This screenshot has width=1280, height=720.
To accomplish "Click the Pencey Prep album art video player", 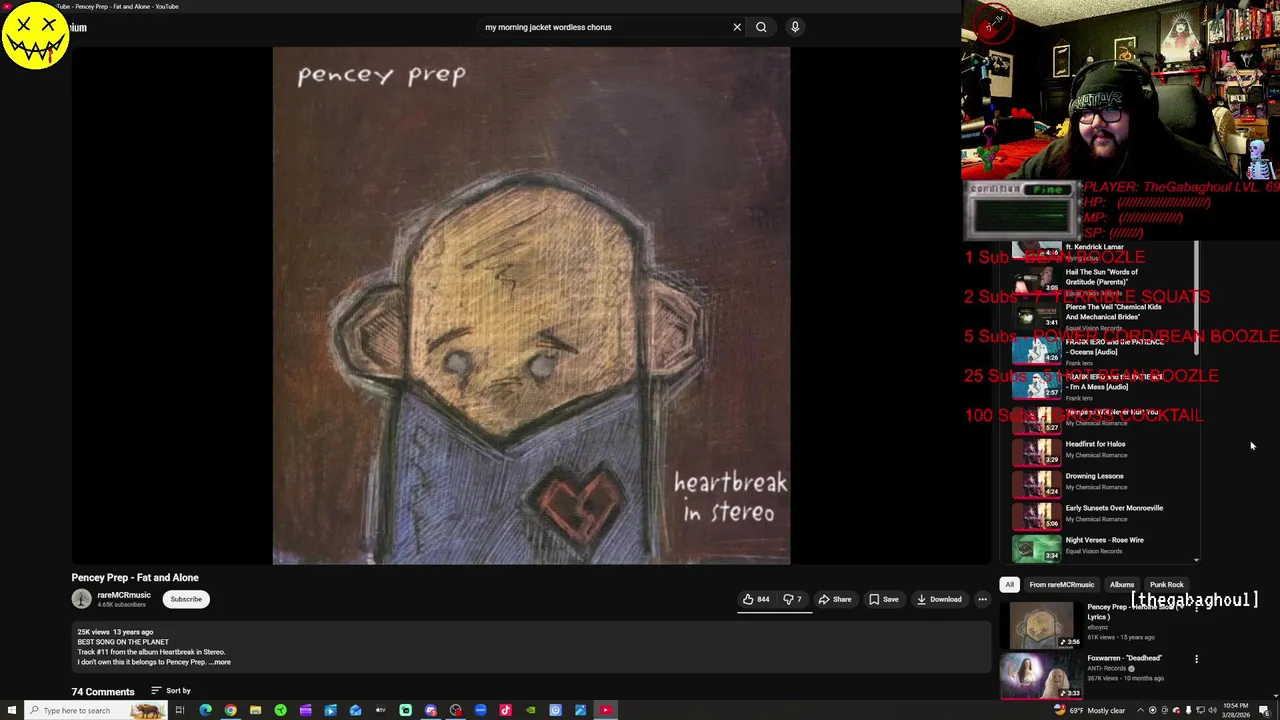I will click(531, 305).
